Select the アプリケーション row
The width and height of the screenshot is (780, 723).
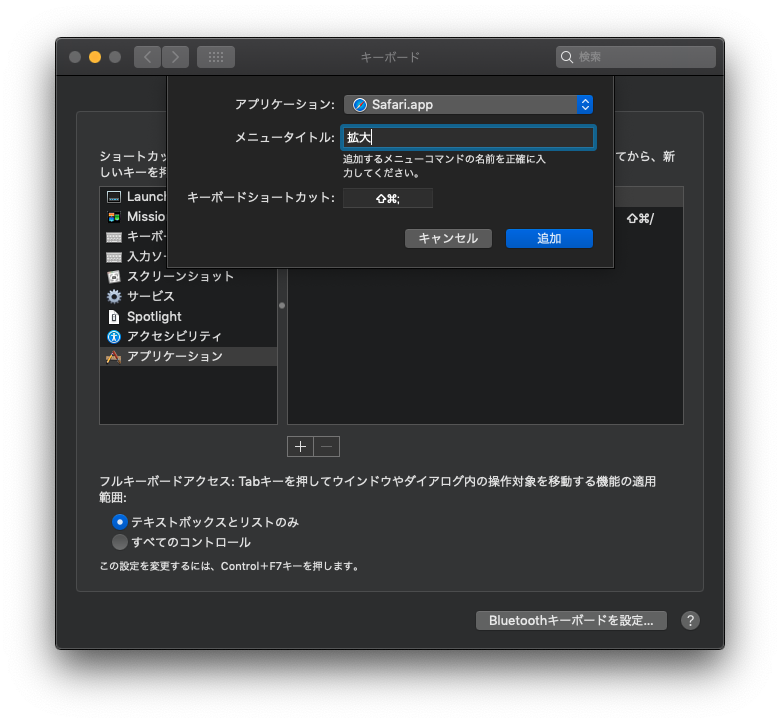pyautogui.click(x=189, y=357)
